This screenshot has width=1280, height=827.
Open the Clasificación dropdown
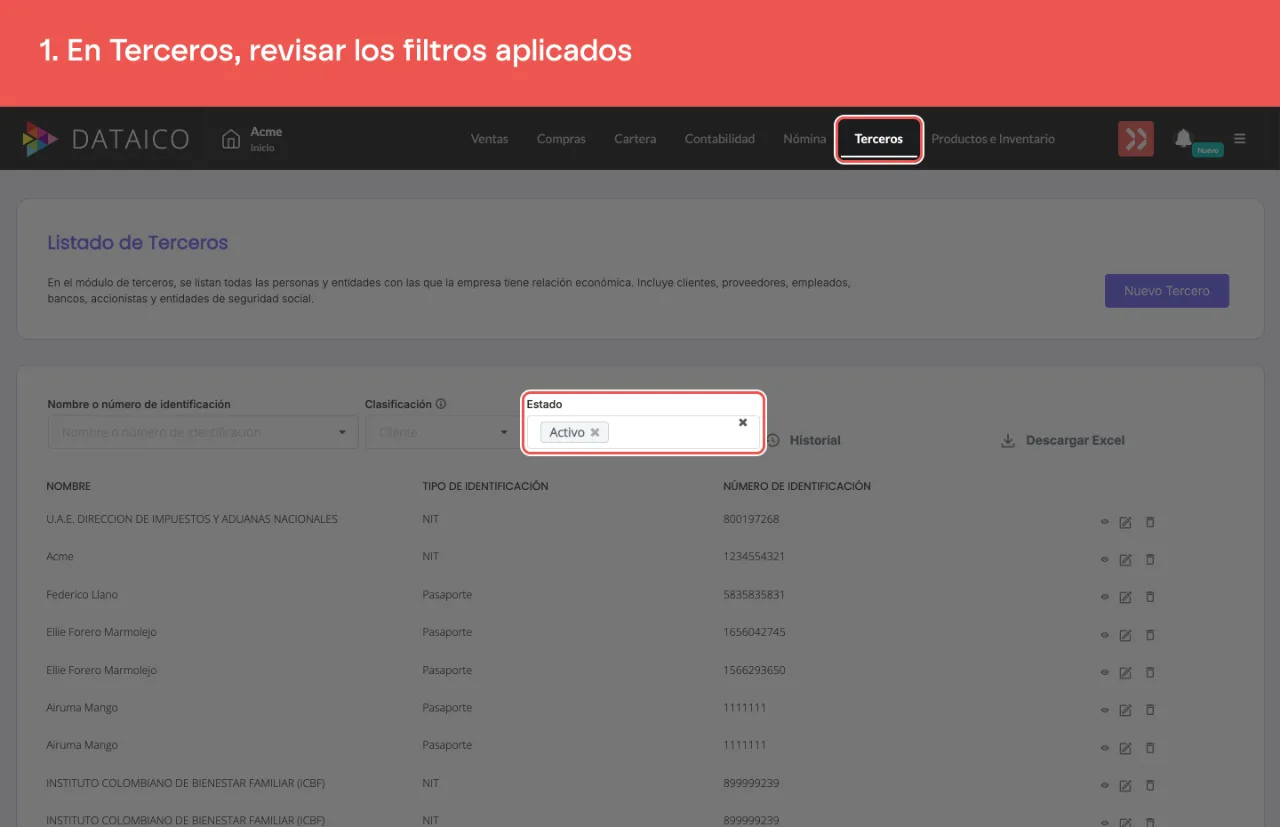coord(504,433)
